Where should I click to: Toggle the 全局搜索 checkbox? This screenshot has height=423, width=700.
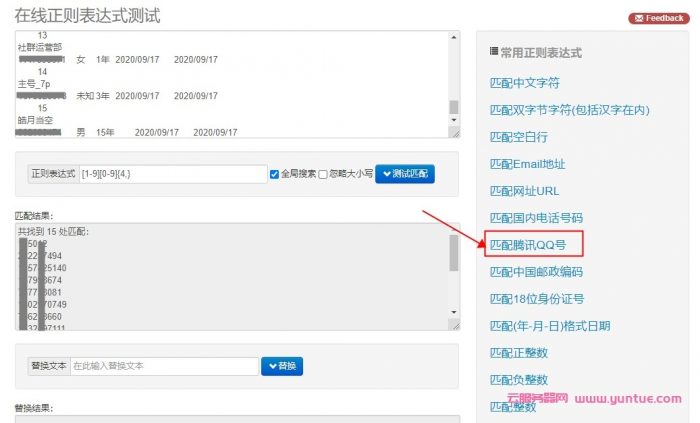pos(275,173)
